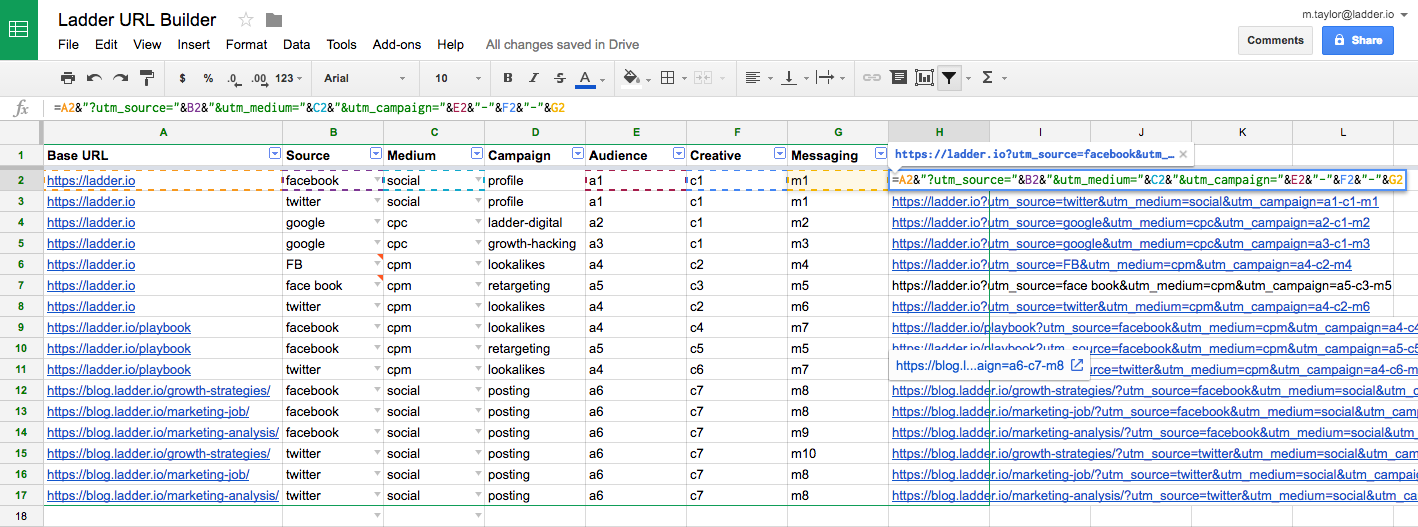Apply strikethrough formatting
1418x527 pixels.
coord(559,78)
